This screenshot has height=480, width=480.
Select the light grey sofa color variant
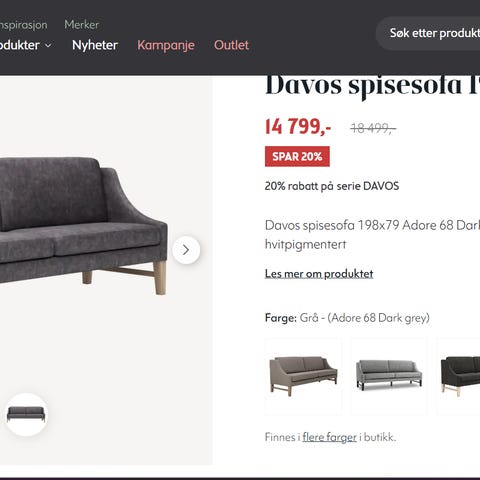pyautogui.click(x=389, y=377)
